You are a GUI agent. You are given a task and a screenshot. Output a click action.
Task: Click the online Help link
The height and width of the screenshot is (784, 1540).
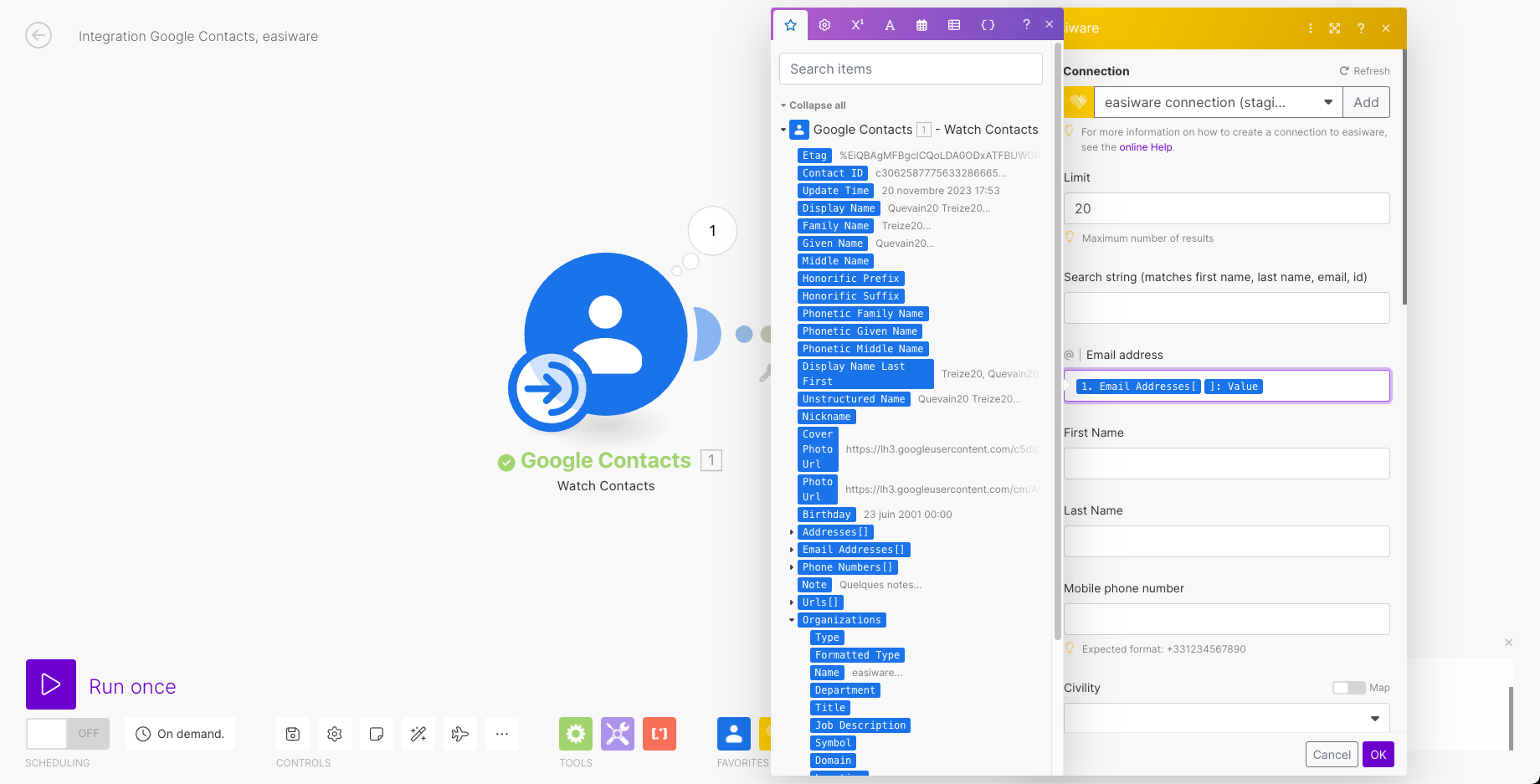(1146, 147)
